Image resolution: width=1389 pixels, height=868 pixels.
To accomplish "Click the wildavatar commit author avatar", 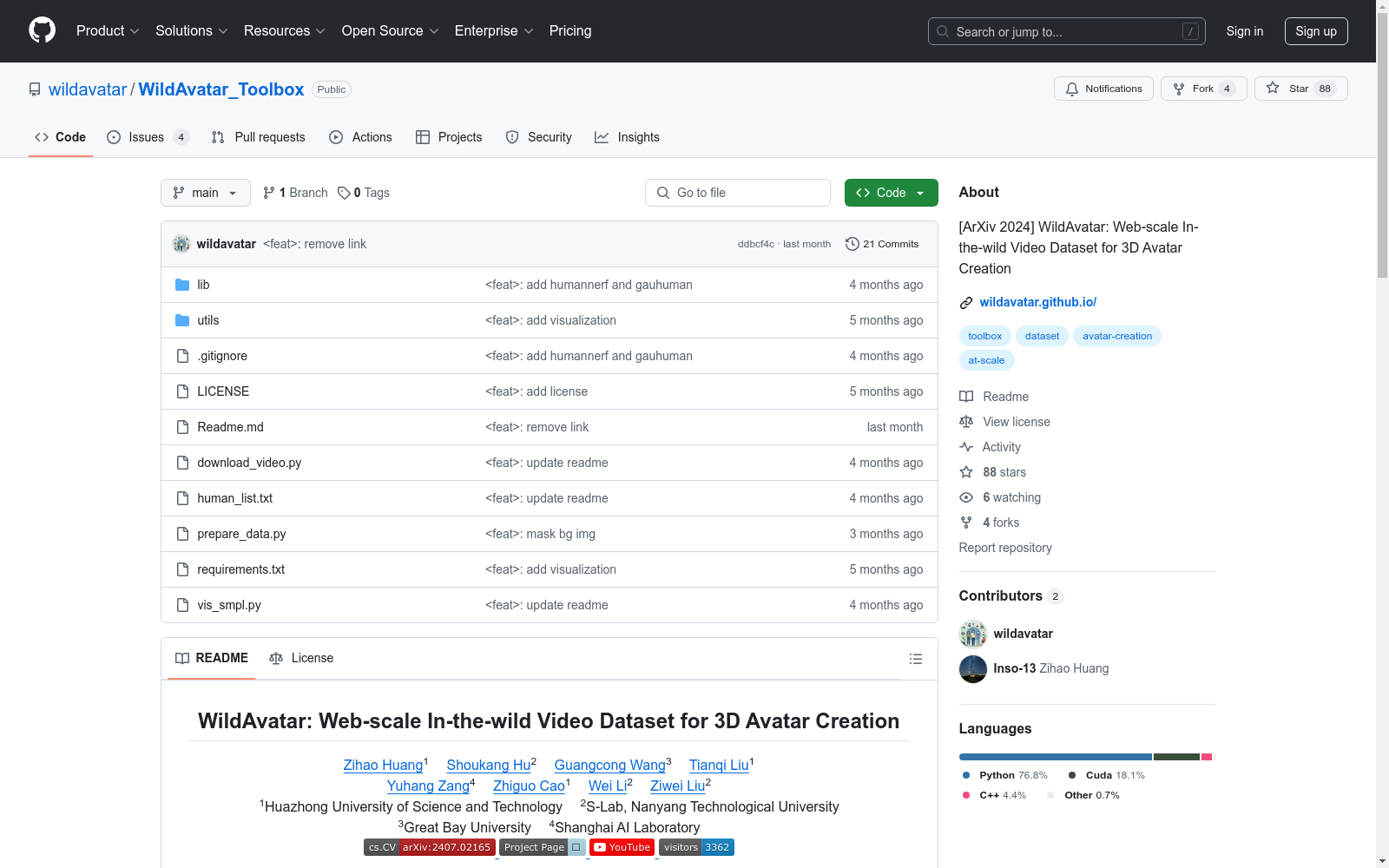I will 181,244.
